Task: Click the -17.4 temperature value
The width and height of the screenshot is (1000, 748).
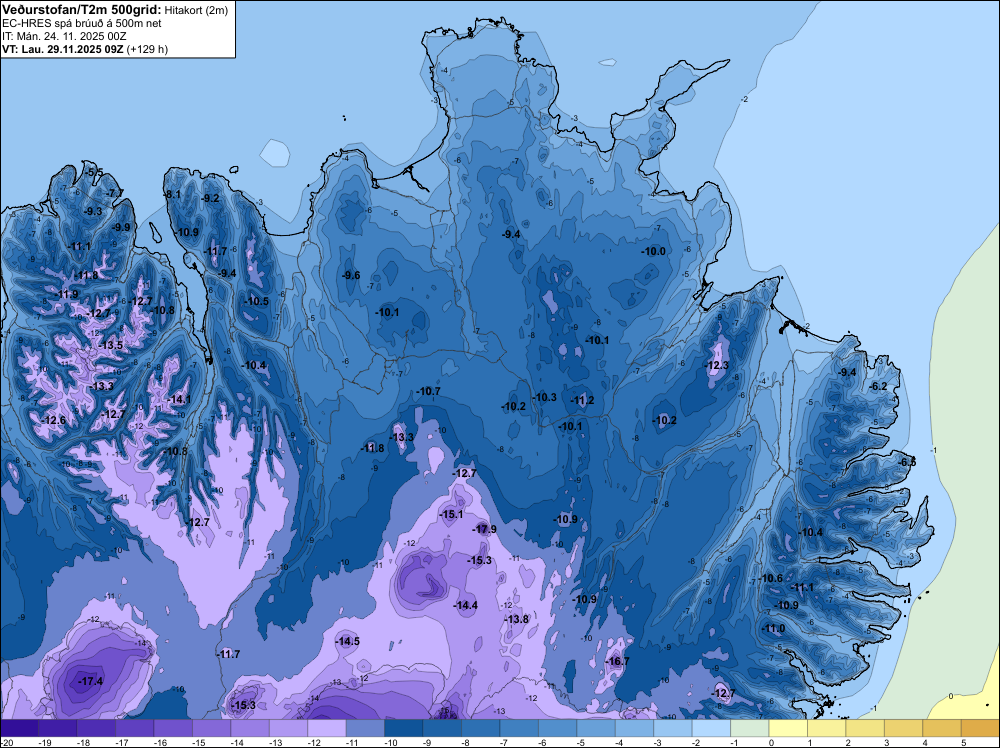Action: (x=91, y=681)
